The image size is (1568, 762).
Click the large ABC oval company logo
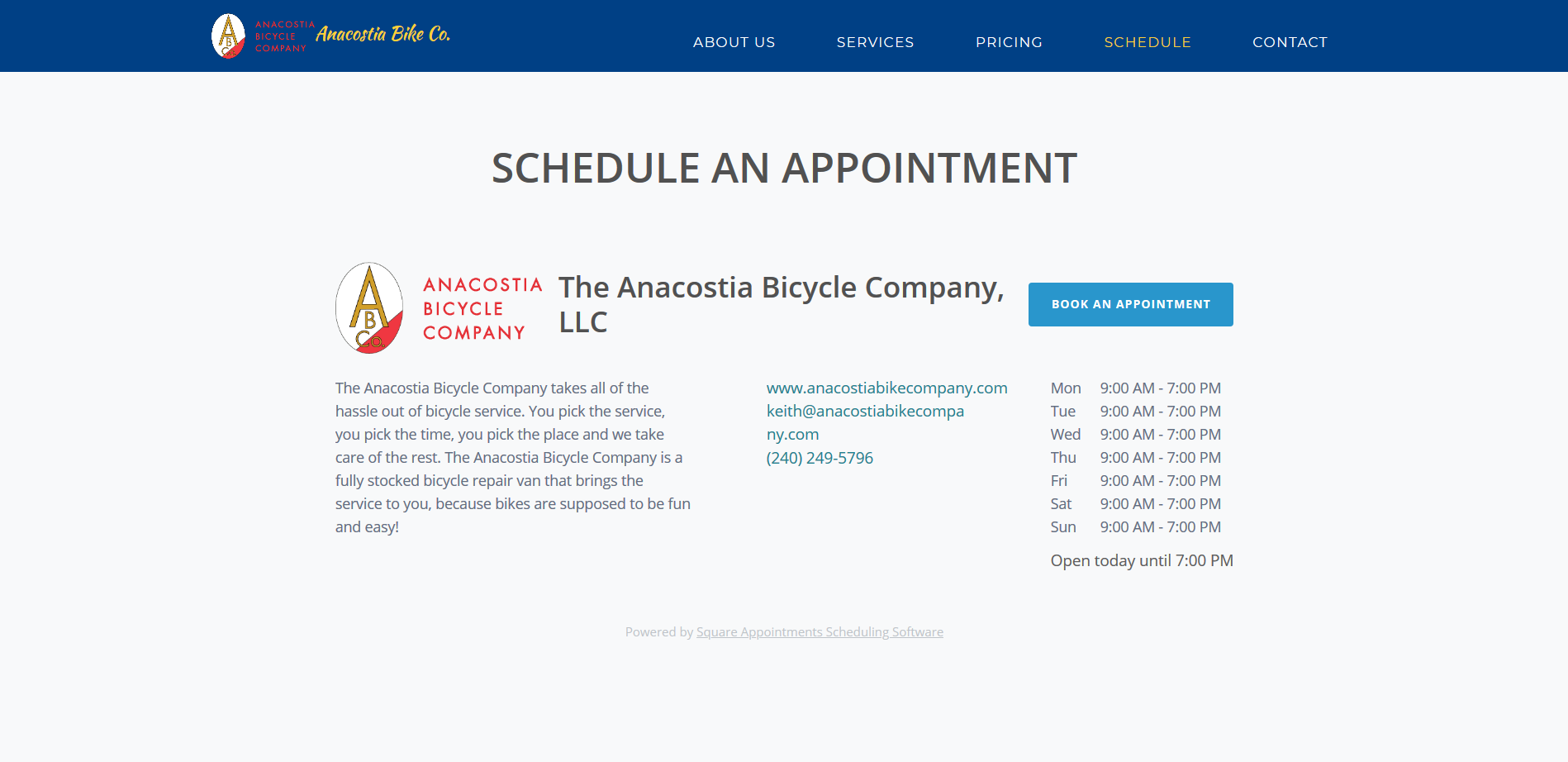click(x=369, y=308)
